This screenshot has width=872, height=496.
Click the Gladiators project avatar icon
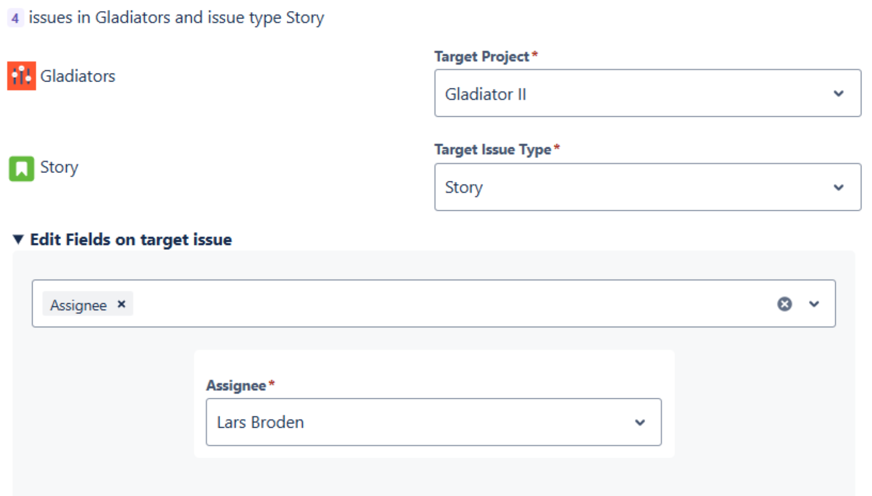tap(21, 76)
